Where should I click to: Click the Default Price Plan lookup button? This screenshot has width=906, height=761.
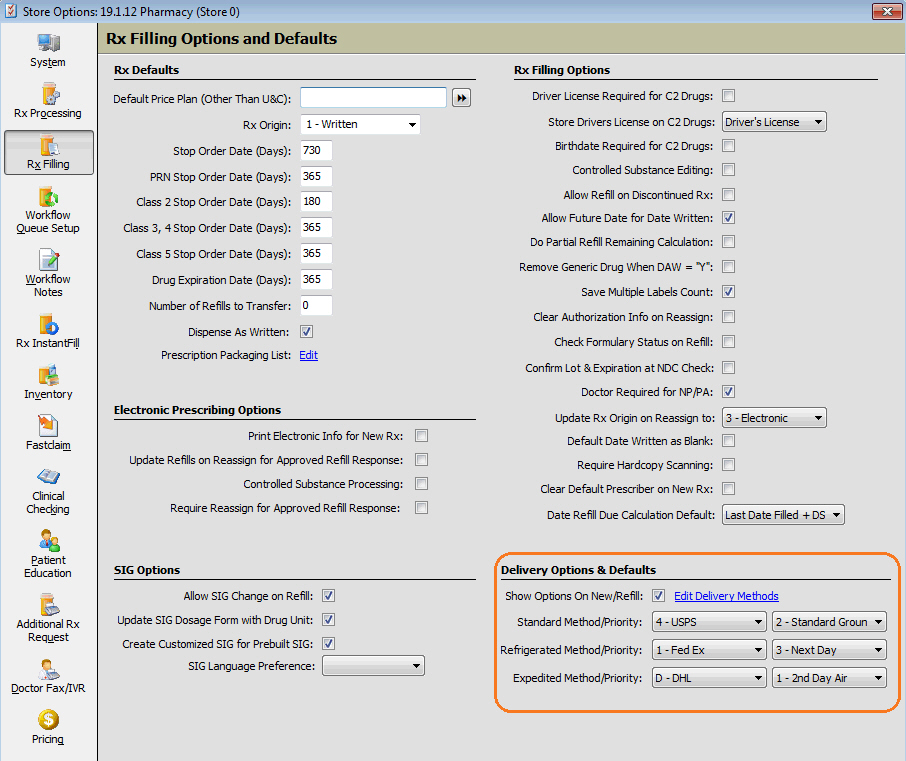click(461, 98)
